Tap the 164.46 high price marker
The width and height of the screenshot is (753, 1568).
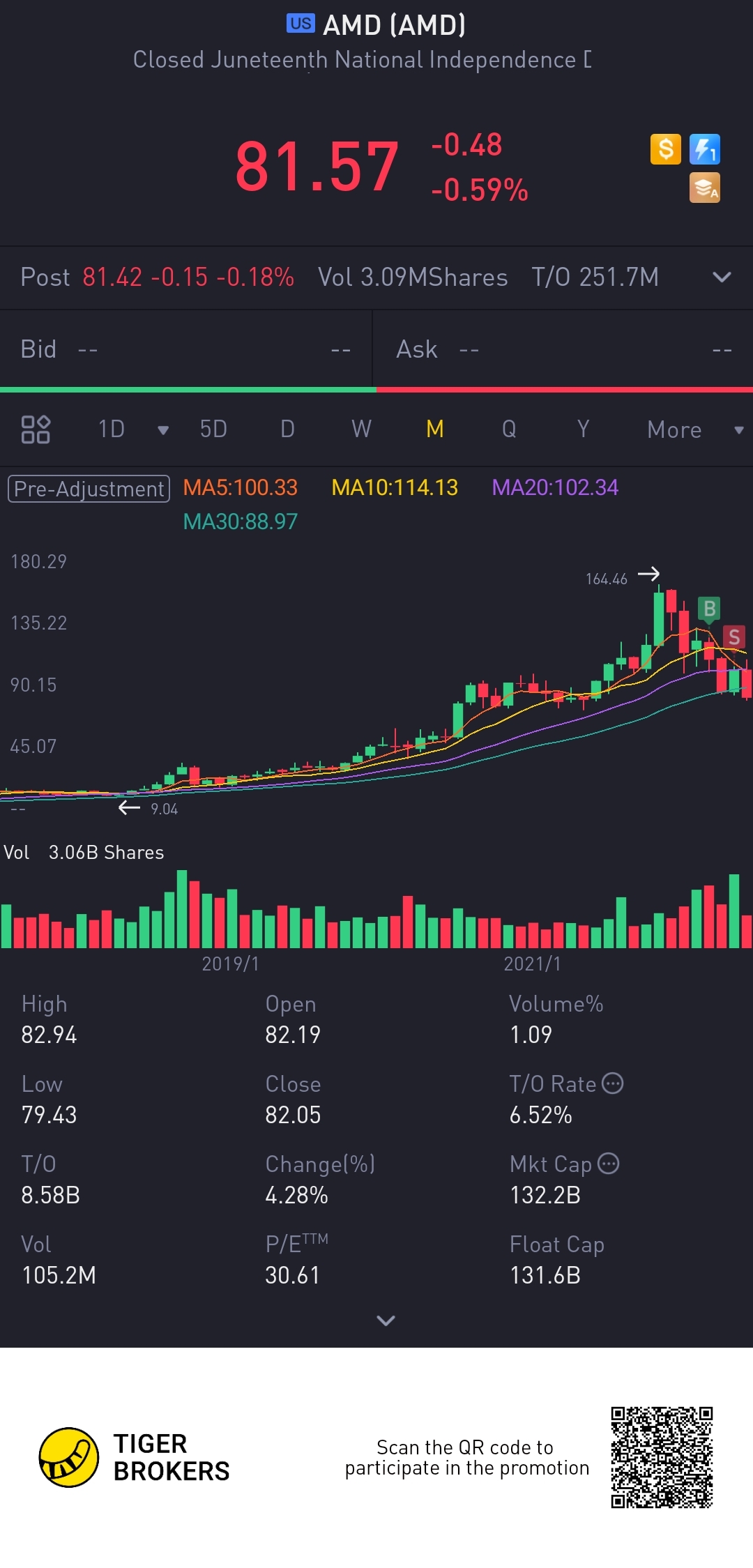pos(607,579)
